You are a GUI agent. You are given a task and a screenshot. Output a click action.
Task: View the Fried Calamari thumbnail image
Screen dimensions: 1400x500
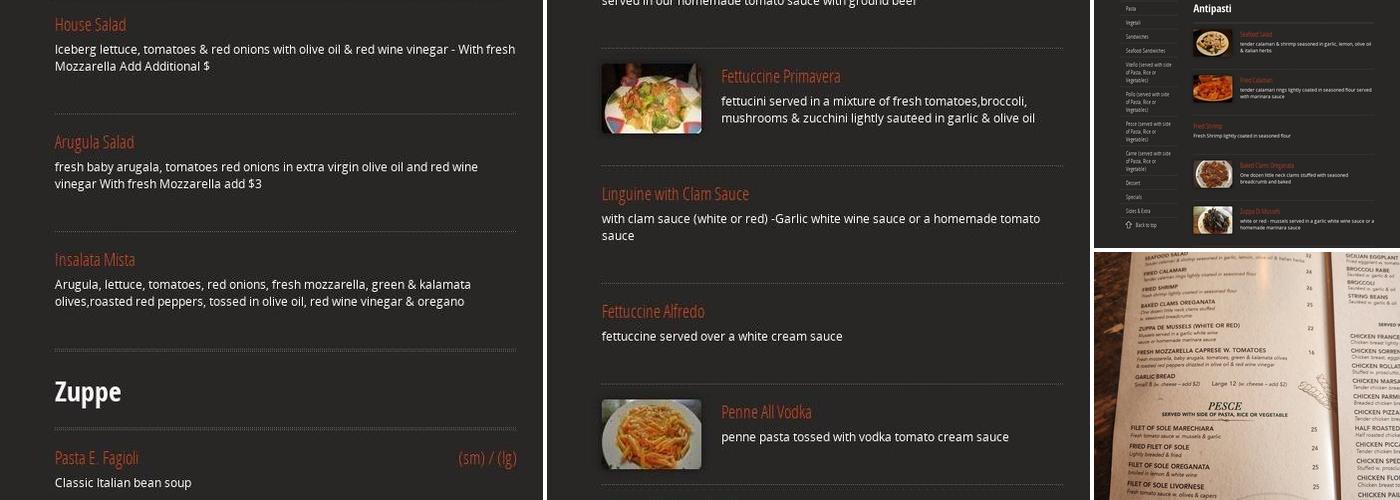click(x=1212, y=88)
